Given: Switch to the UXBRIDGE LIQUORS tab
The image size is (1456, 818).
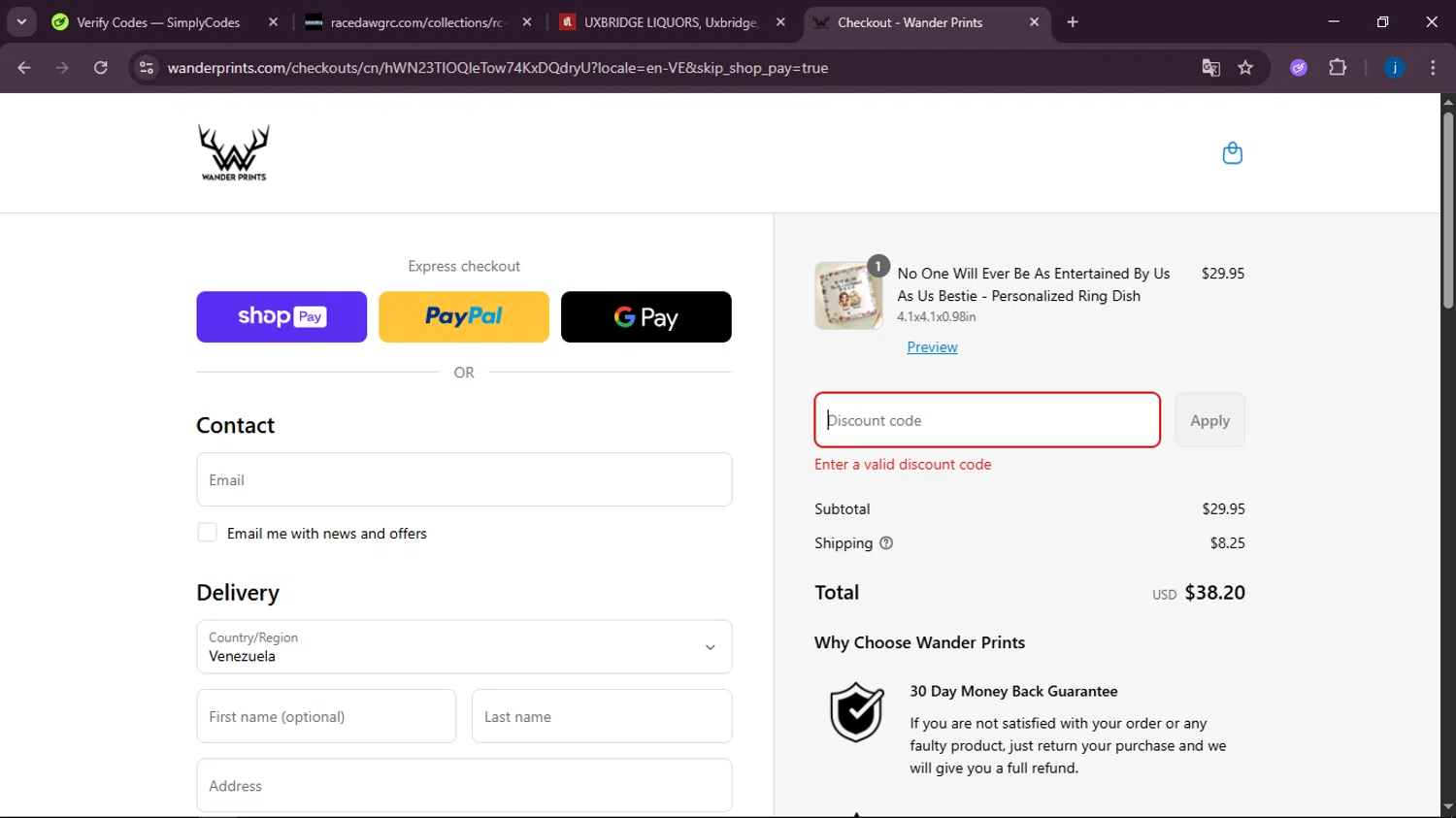Looking at the screenshot, I should [670, 22].
